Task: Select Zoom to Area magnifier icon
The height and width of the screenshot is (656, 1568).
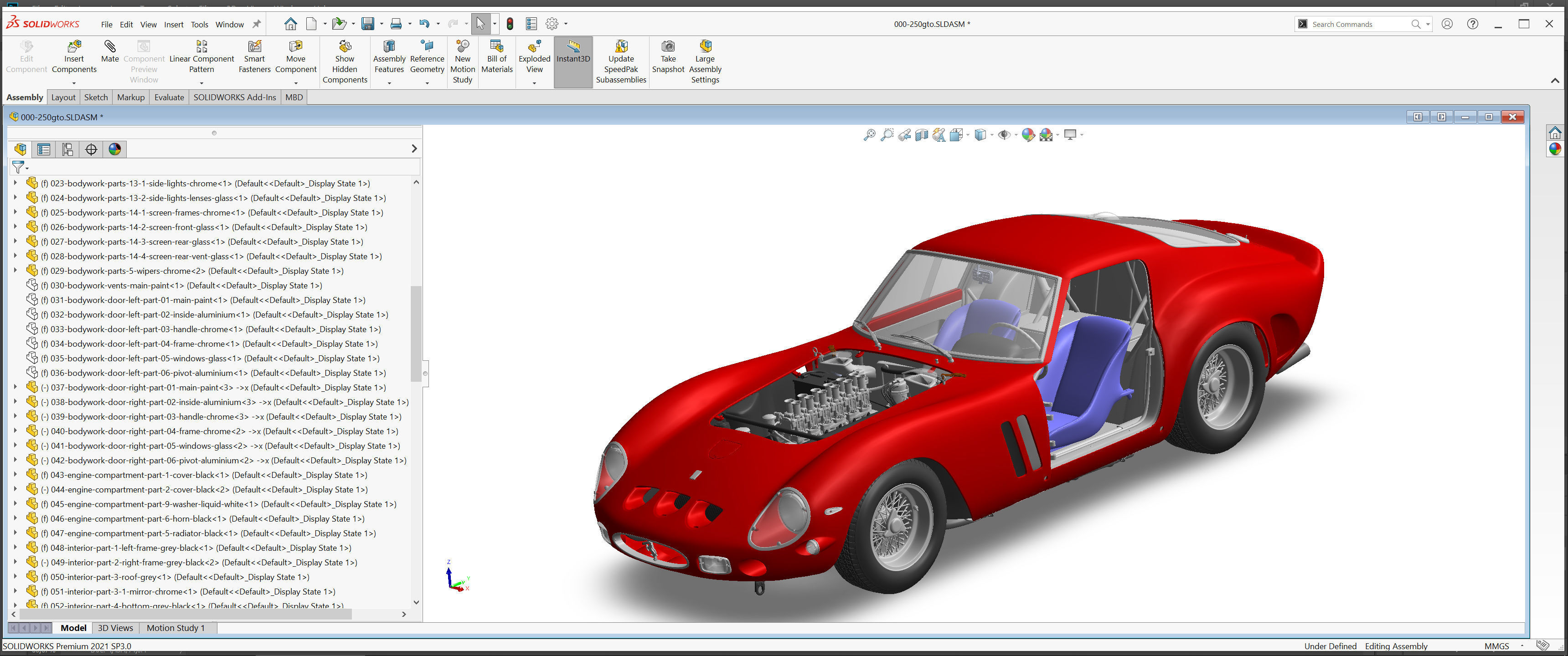Action: [x=887, y=134]
